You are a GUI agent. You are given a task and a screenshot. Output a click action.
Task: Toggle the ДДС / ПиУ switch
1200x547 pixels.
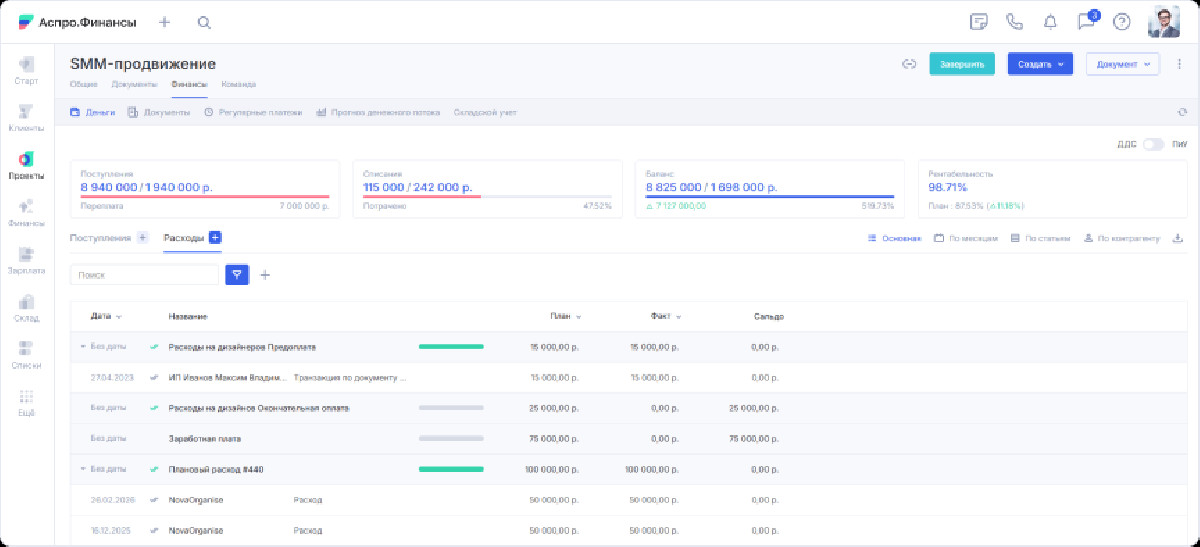point(1153,144)
